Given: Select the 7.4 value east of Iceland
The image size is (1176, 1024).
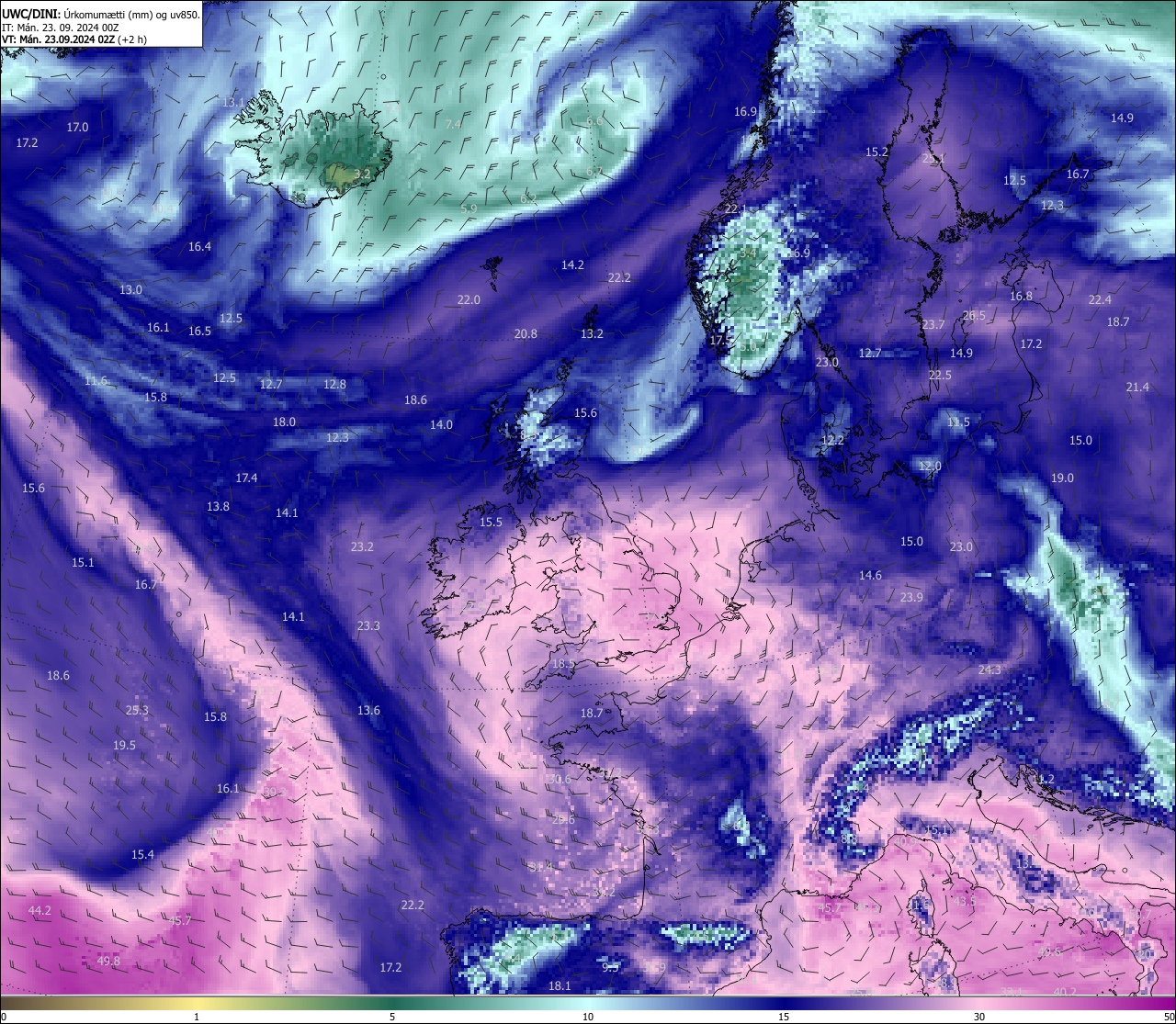Looking at the screenshot, I should (x=453, y=123).
